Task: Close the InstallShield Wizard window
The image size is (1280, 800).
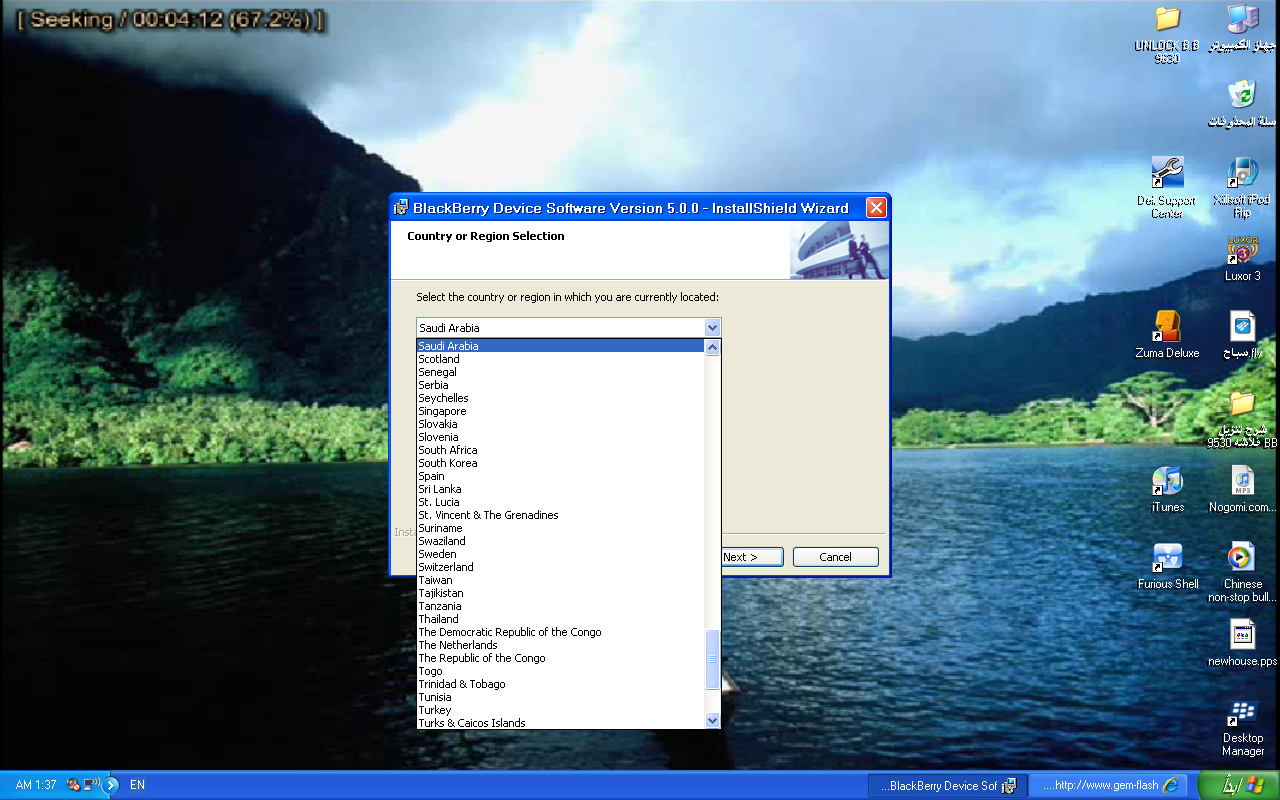Action: [x=876, y=208]
